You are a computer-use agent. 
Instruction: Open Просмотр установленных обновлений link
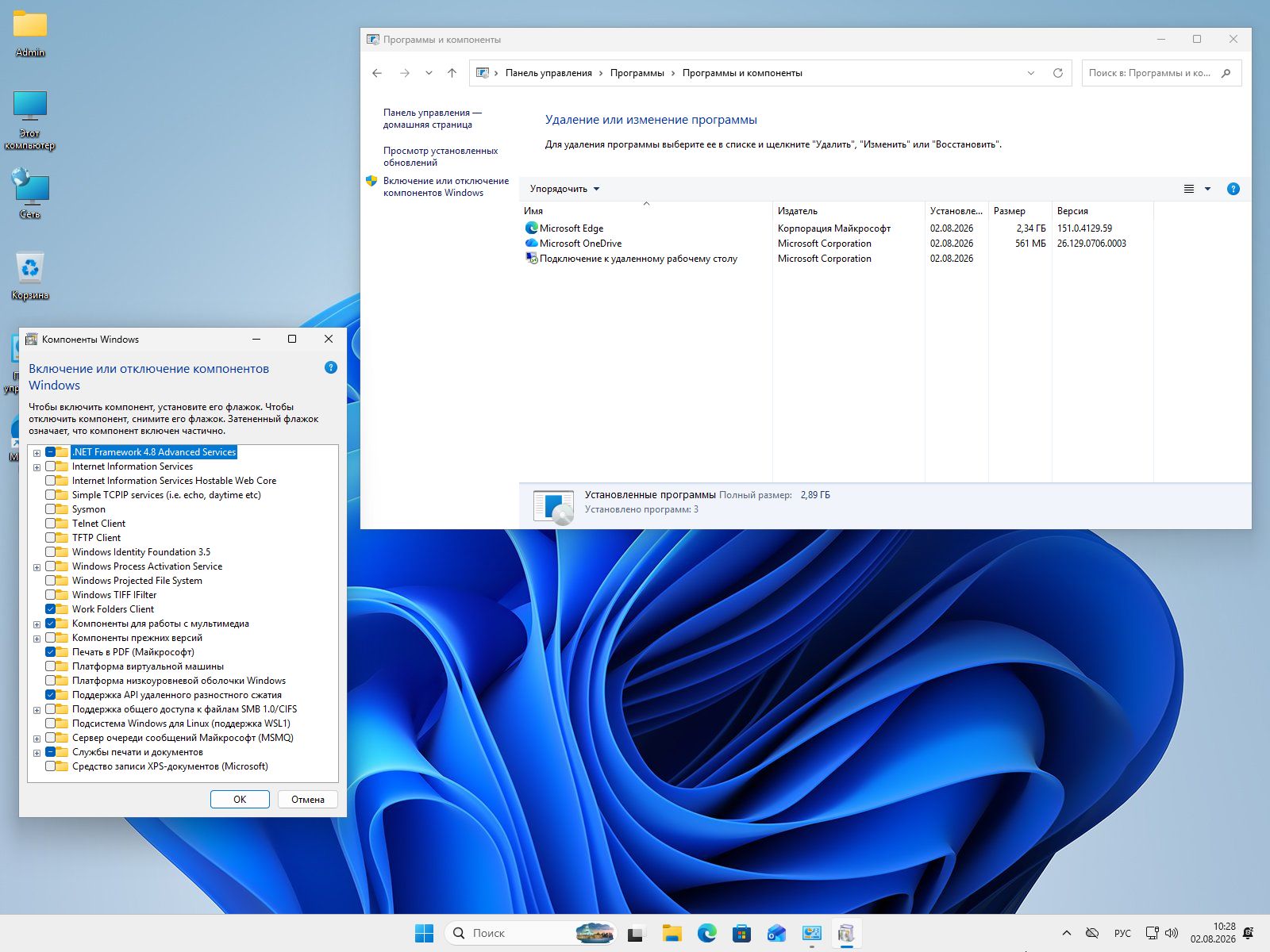click(441, 156)
